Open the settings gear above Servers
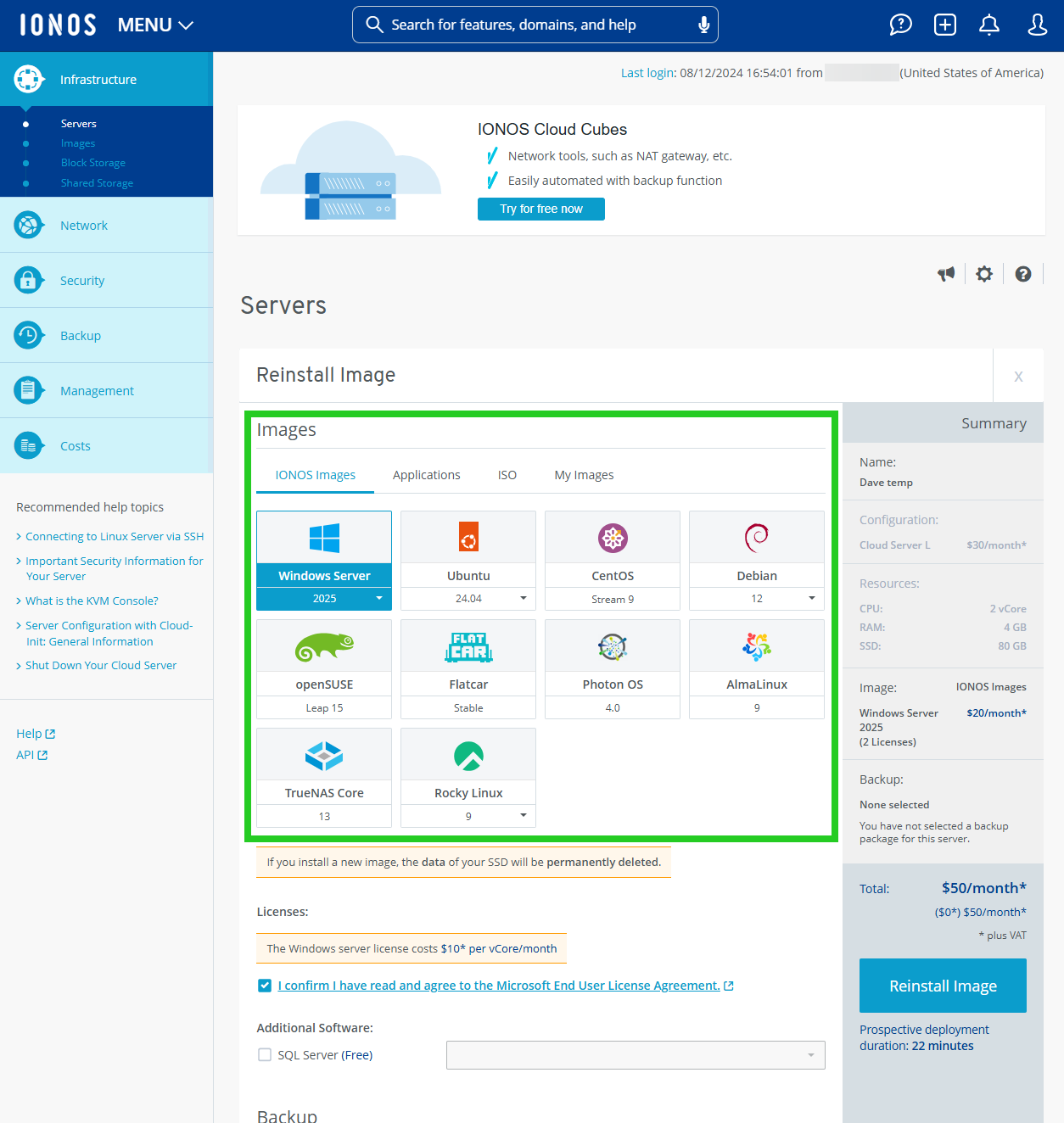Image resolution: width=1064 pixels, height=1123 pixels. (983, 274)
